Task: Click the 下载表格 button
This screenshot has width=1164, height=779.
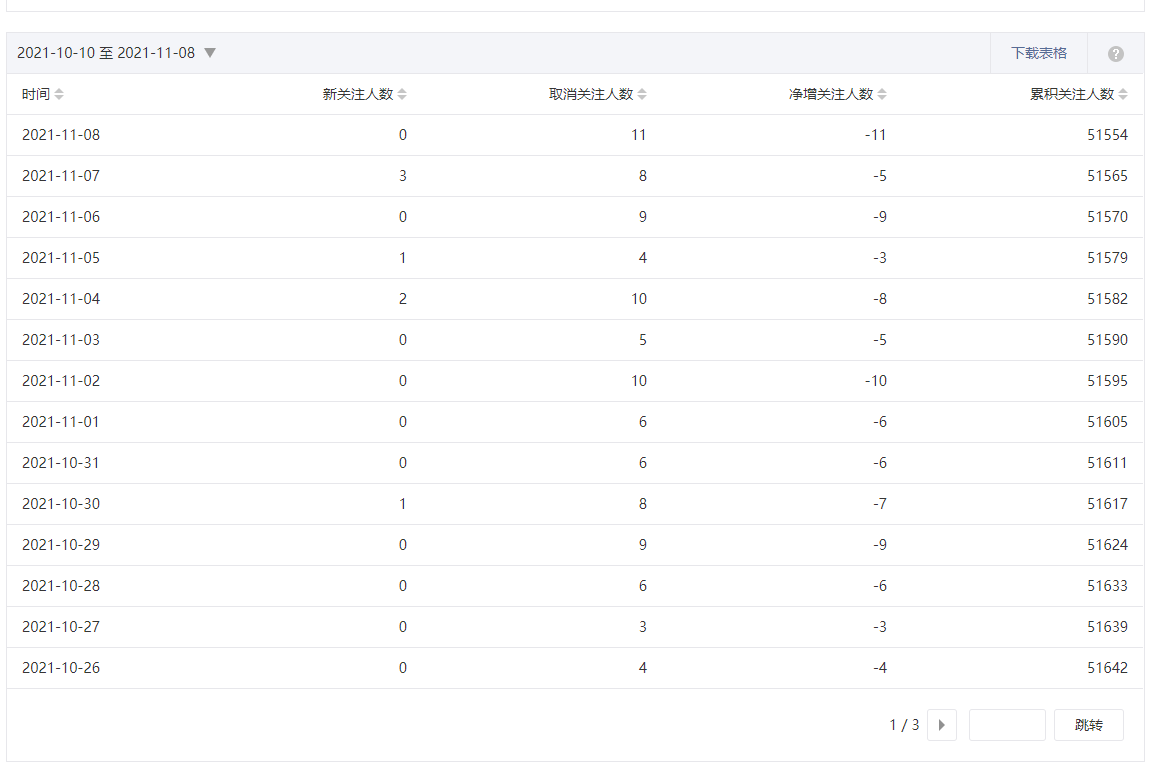Action: (1038, 53)
